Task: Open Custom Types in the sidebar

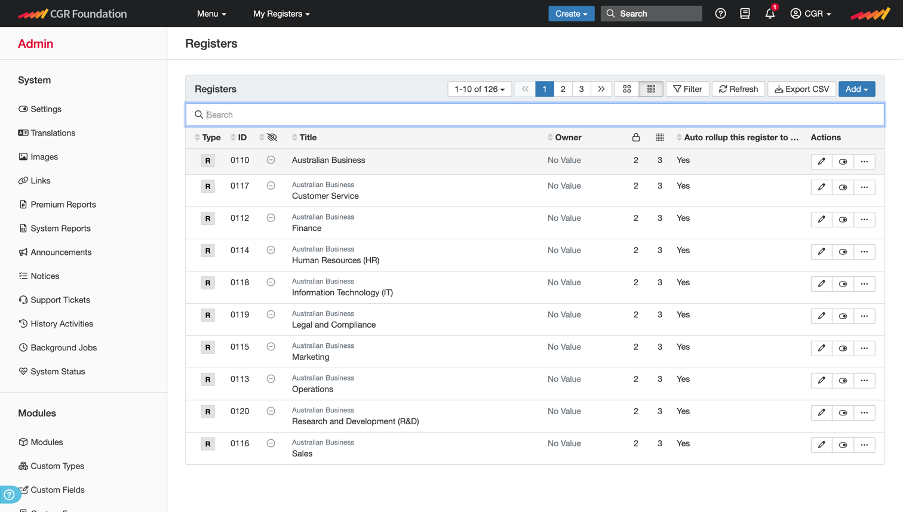Action: [x=51, y=466]
